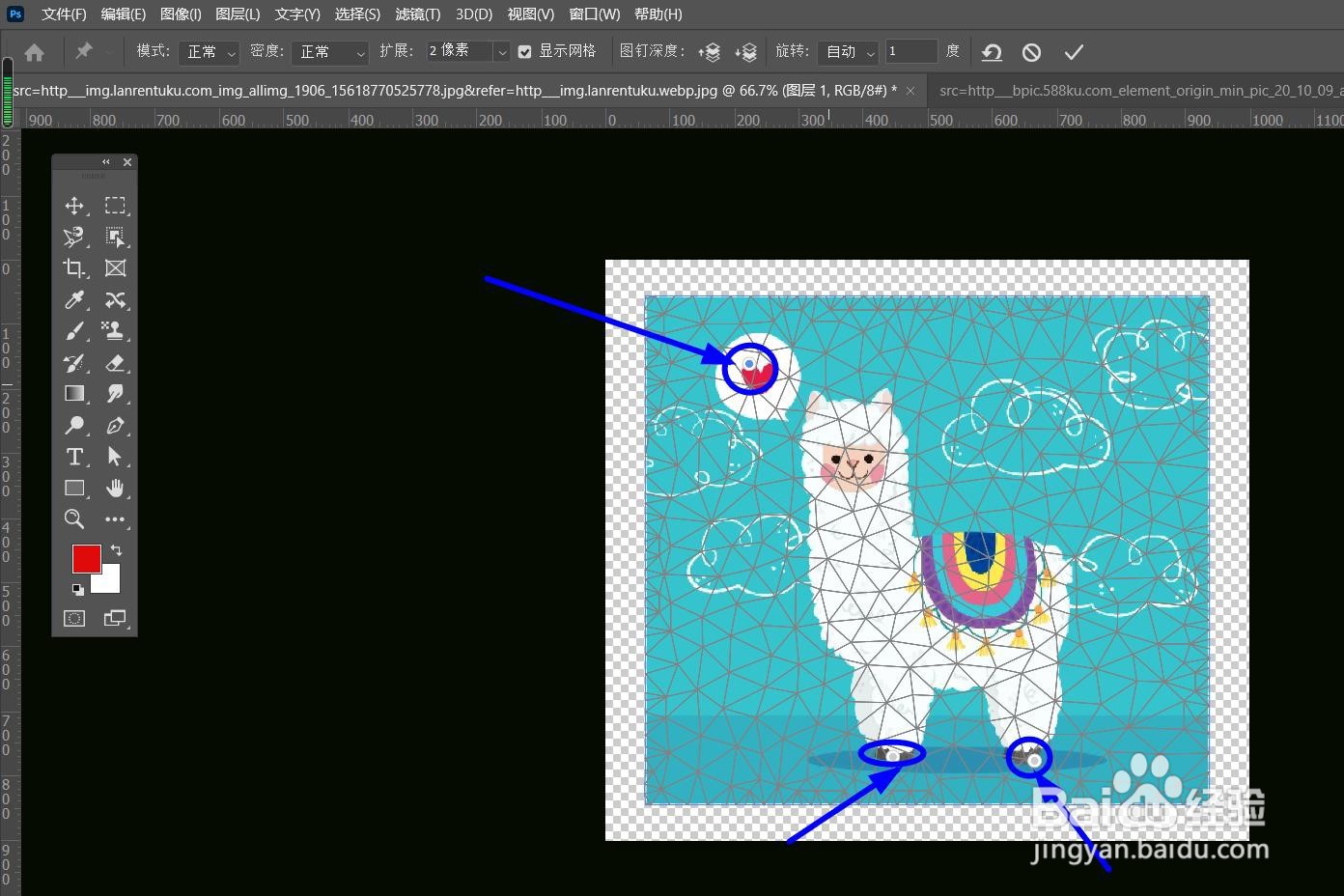The width and height of the screenshot is (1344, 896).
Task: Select the Content-Aware Move tool
Action: 115,299
